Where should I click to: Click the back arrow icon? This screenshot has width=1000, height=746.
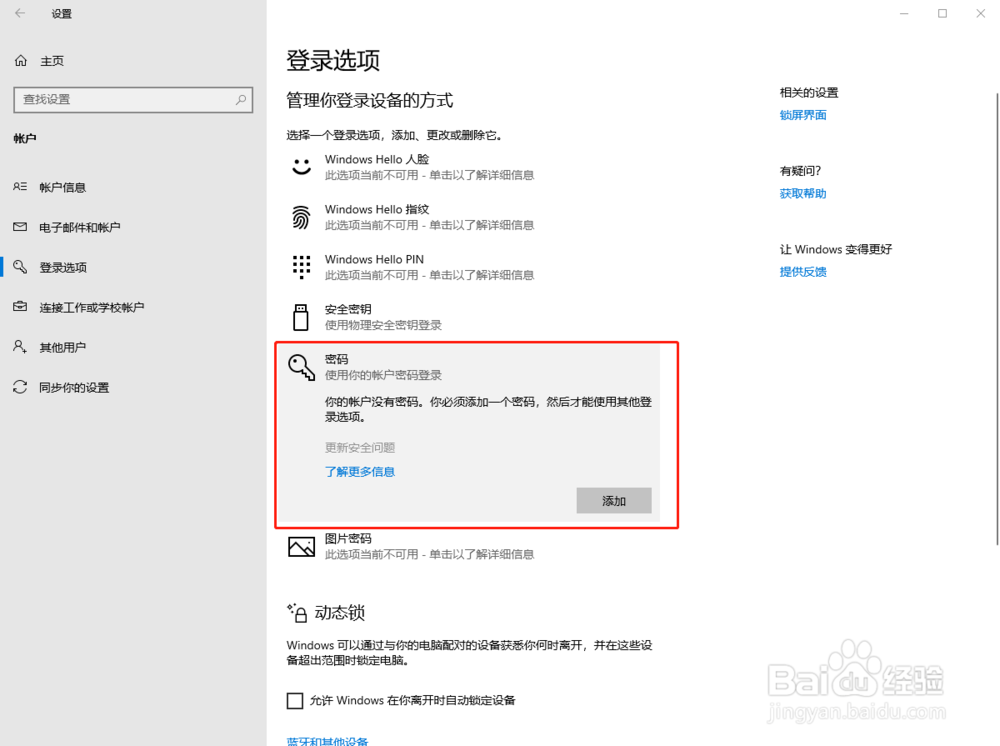[x=20, y=13]
